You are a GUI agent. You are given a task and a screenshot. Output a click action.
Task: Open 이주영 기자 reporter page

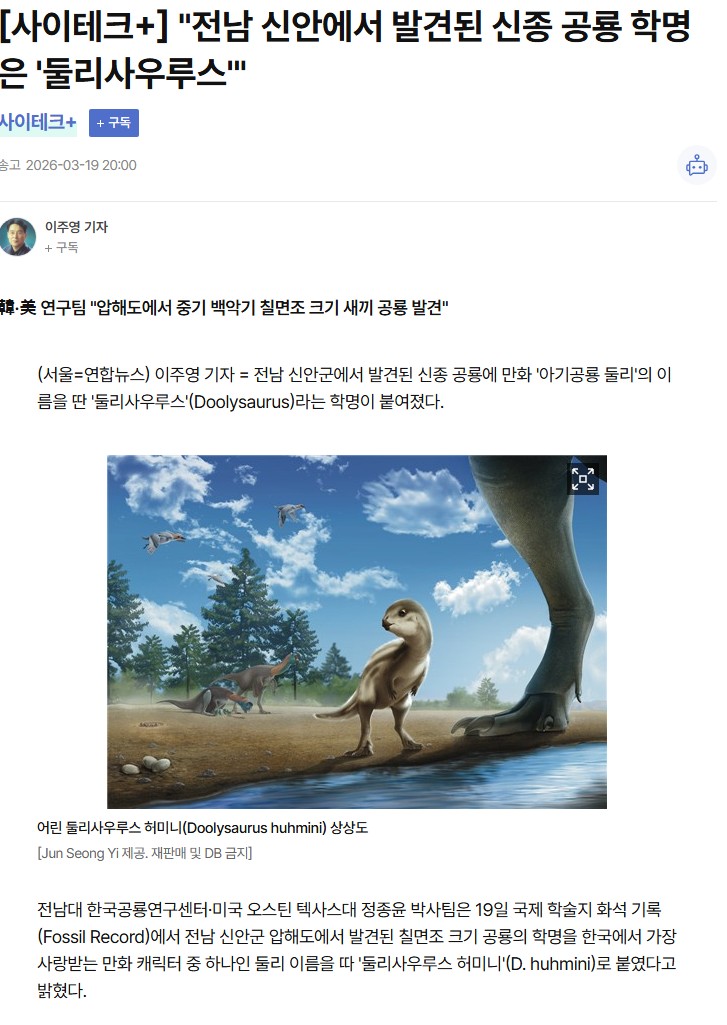coord(76,227)
